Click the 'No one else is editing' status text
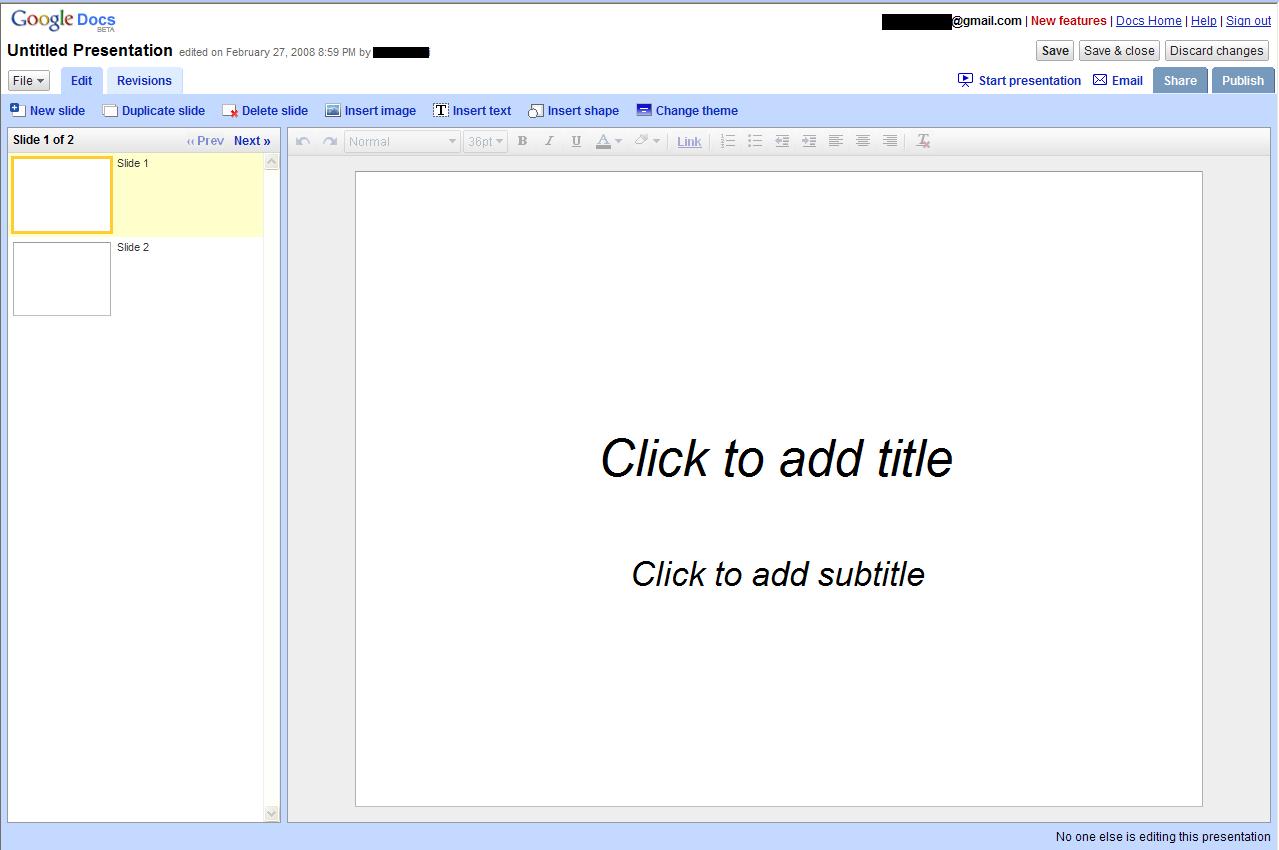Screen dimensions: 1279x850 click(x=1163, y=837)
